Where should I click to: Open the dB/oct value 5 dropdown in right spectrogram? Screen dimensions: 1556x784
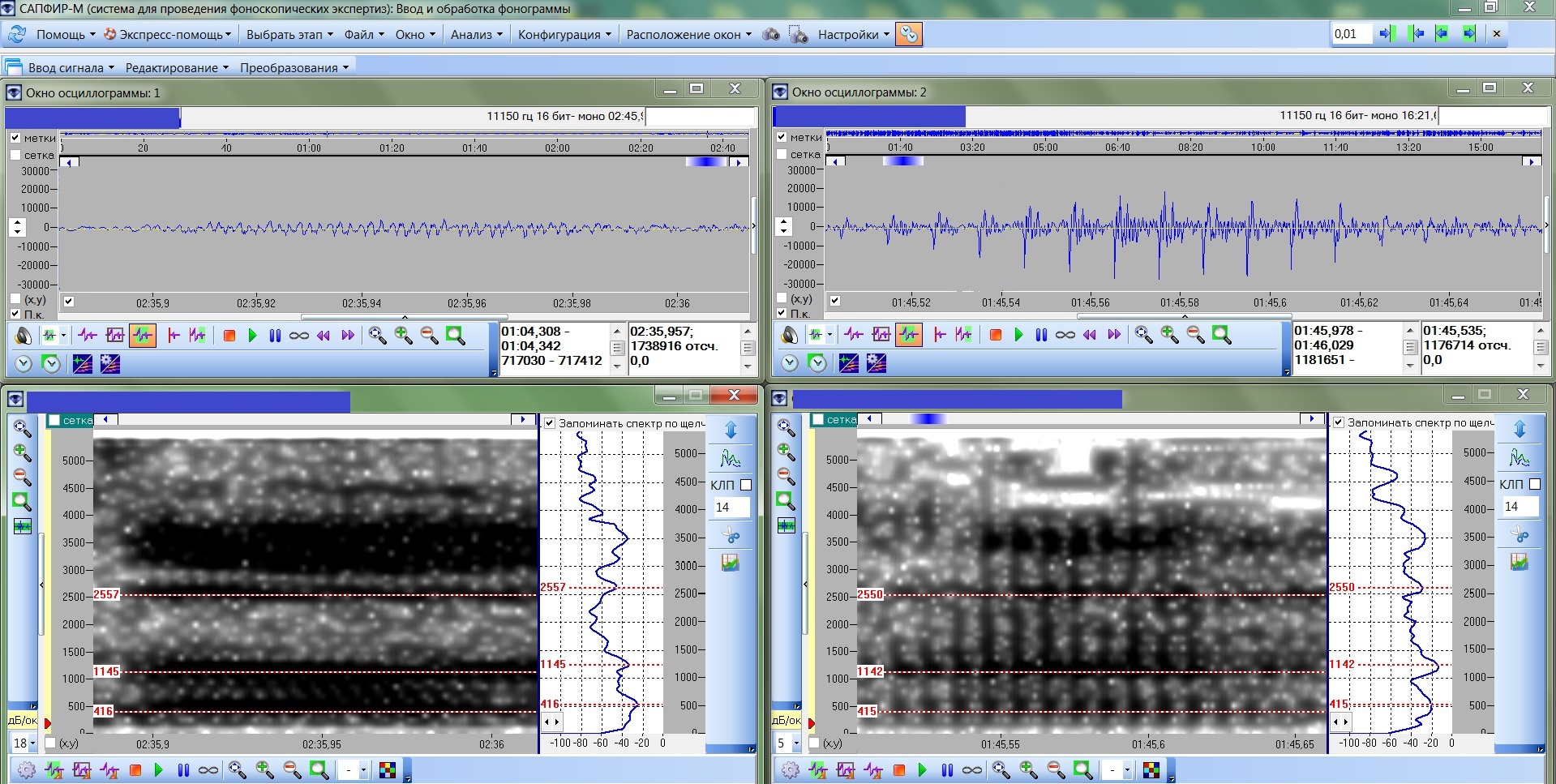tap(796, 743)
